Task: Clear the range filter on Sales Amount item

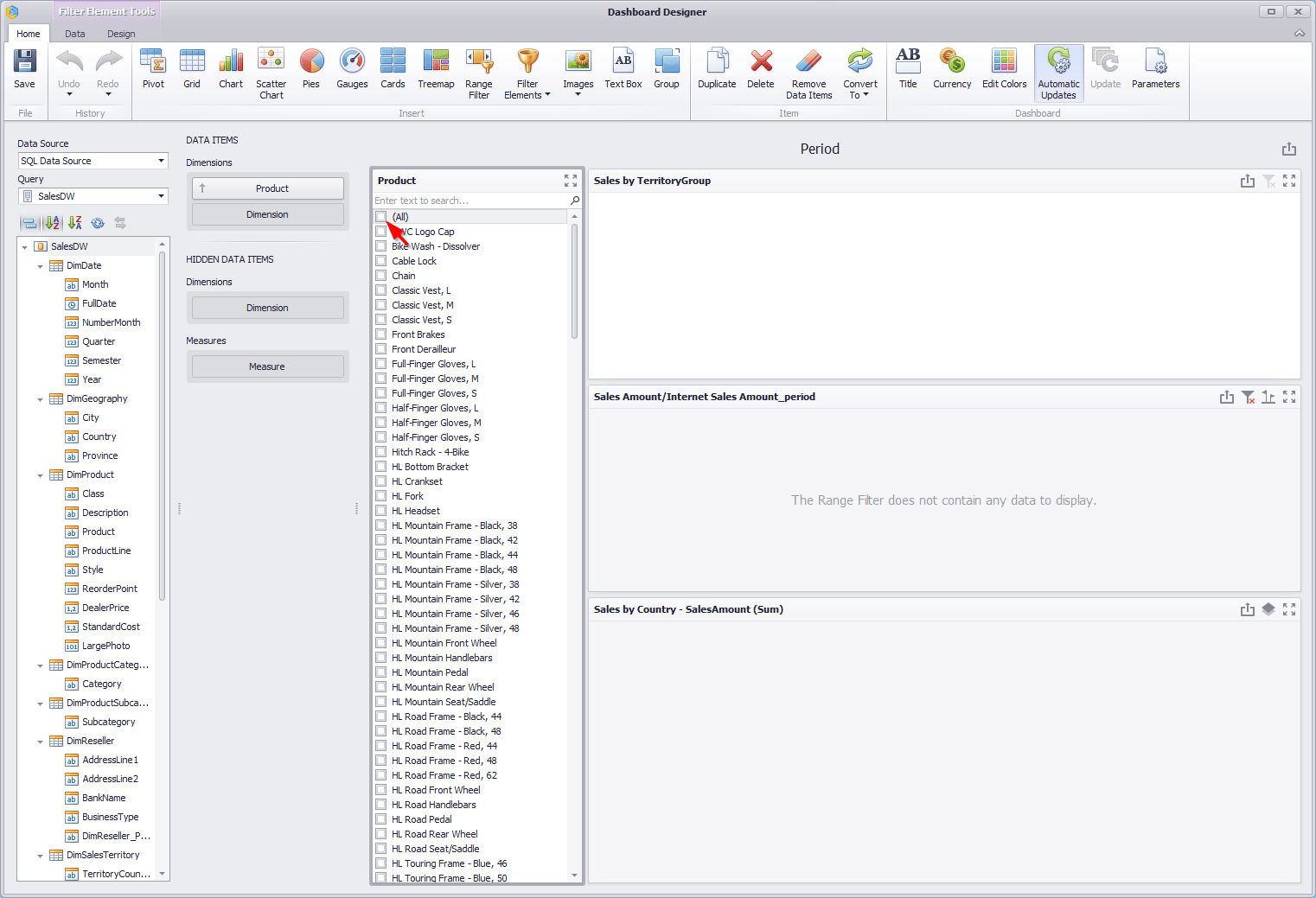Action: pos(1248,397)
